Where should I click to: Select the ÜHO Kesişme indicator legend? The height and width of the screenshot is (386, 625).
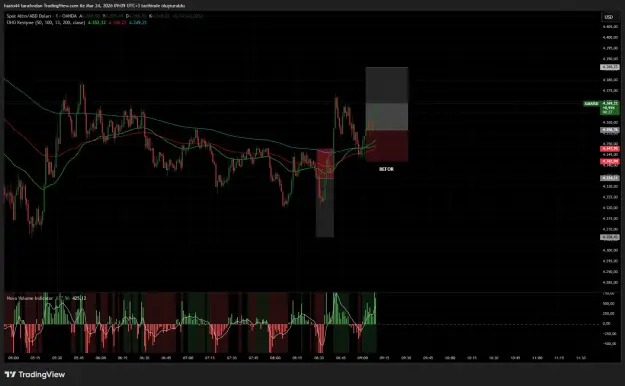46,23
